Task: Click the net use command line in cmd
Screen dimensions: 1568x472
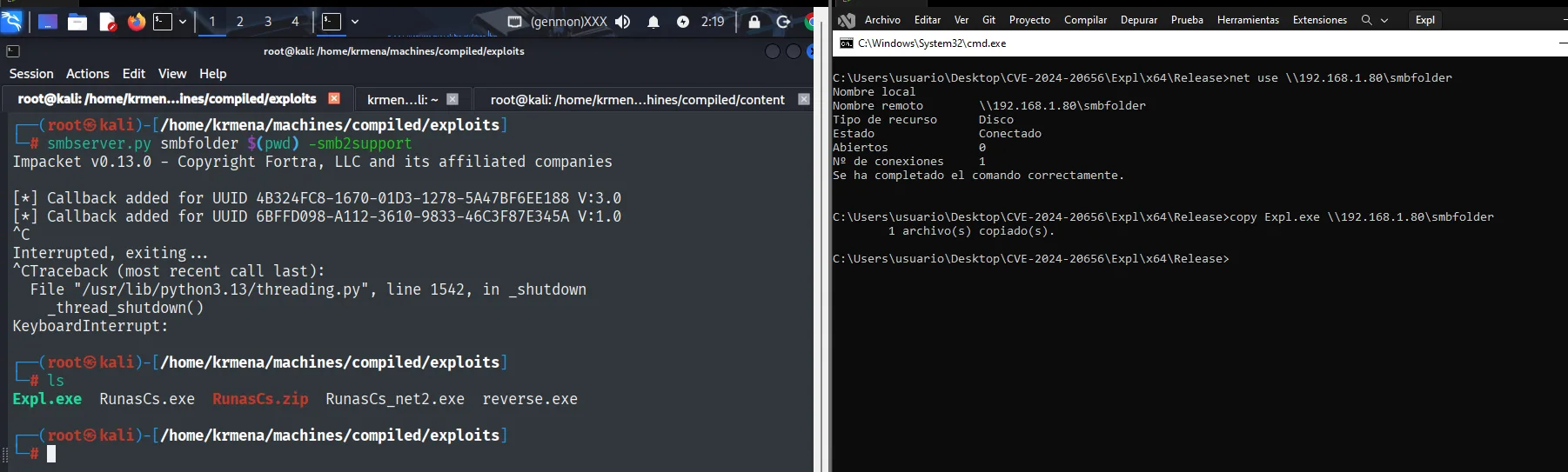Action: point(1142,78)
